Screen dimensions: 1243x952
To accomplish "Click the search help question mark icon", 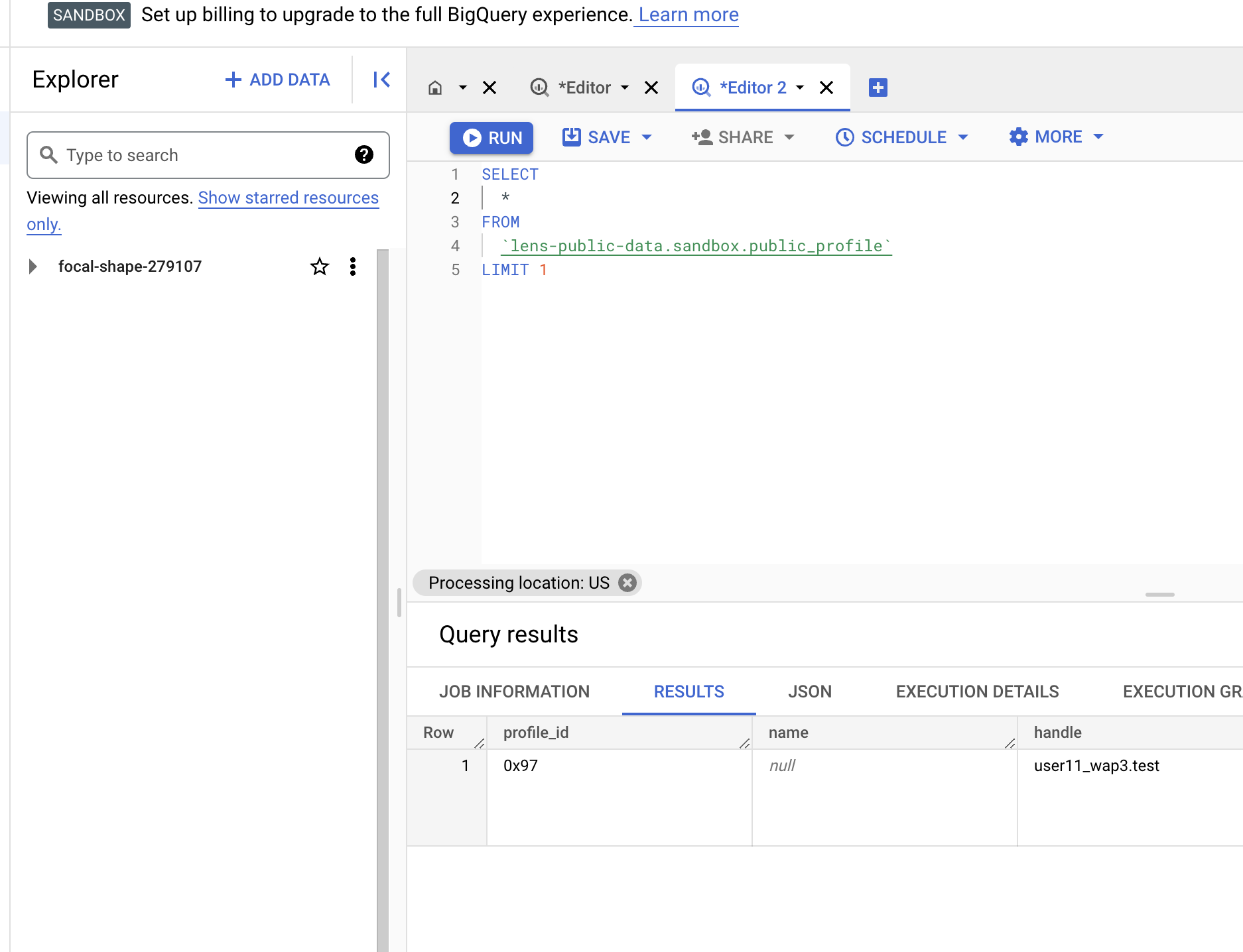I will pos(364,154).
